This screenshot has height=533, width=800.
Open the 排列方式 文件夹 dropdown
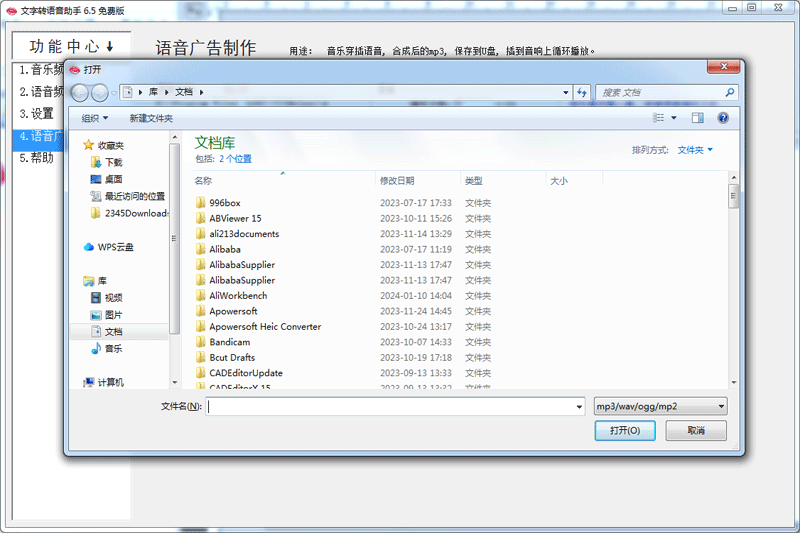(695, 150)
